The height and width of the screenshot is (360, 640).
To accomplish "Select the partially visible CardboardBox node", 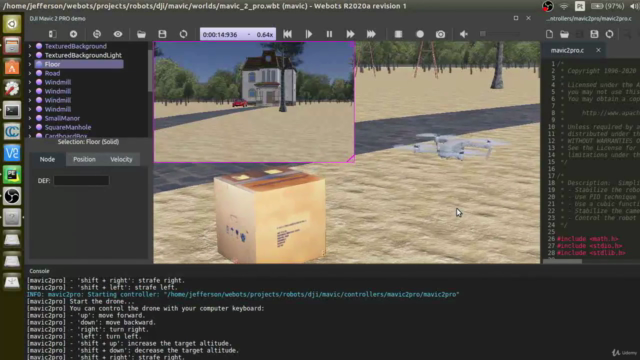I will pos(66,136).
